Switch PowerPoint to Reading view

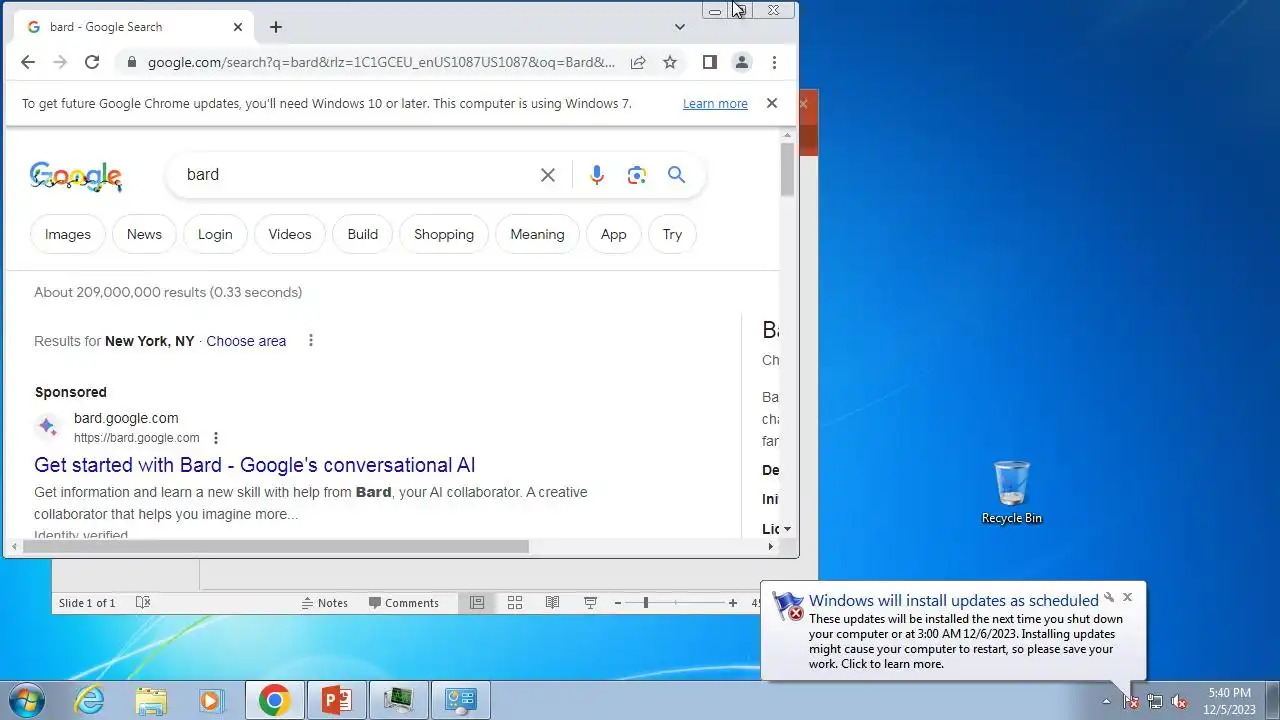(552, 603)
